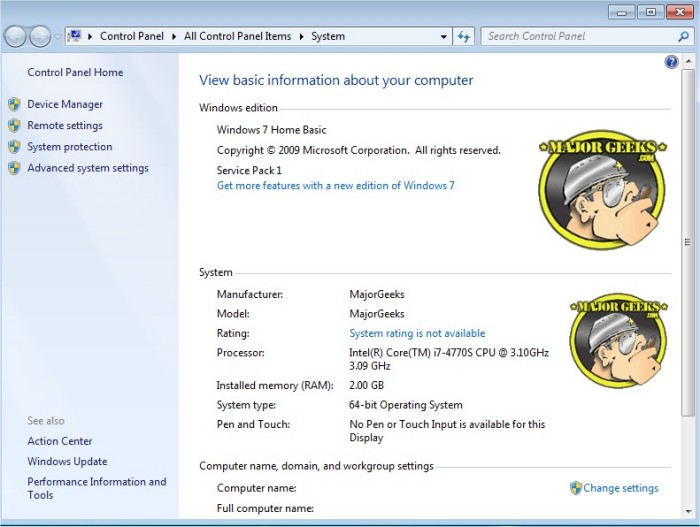The image size is (700, 527).
Task: Open Advanced system settings link
Action: click(x=88, y=168)
